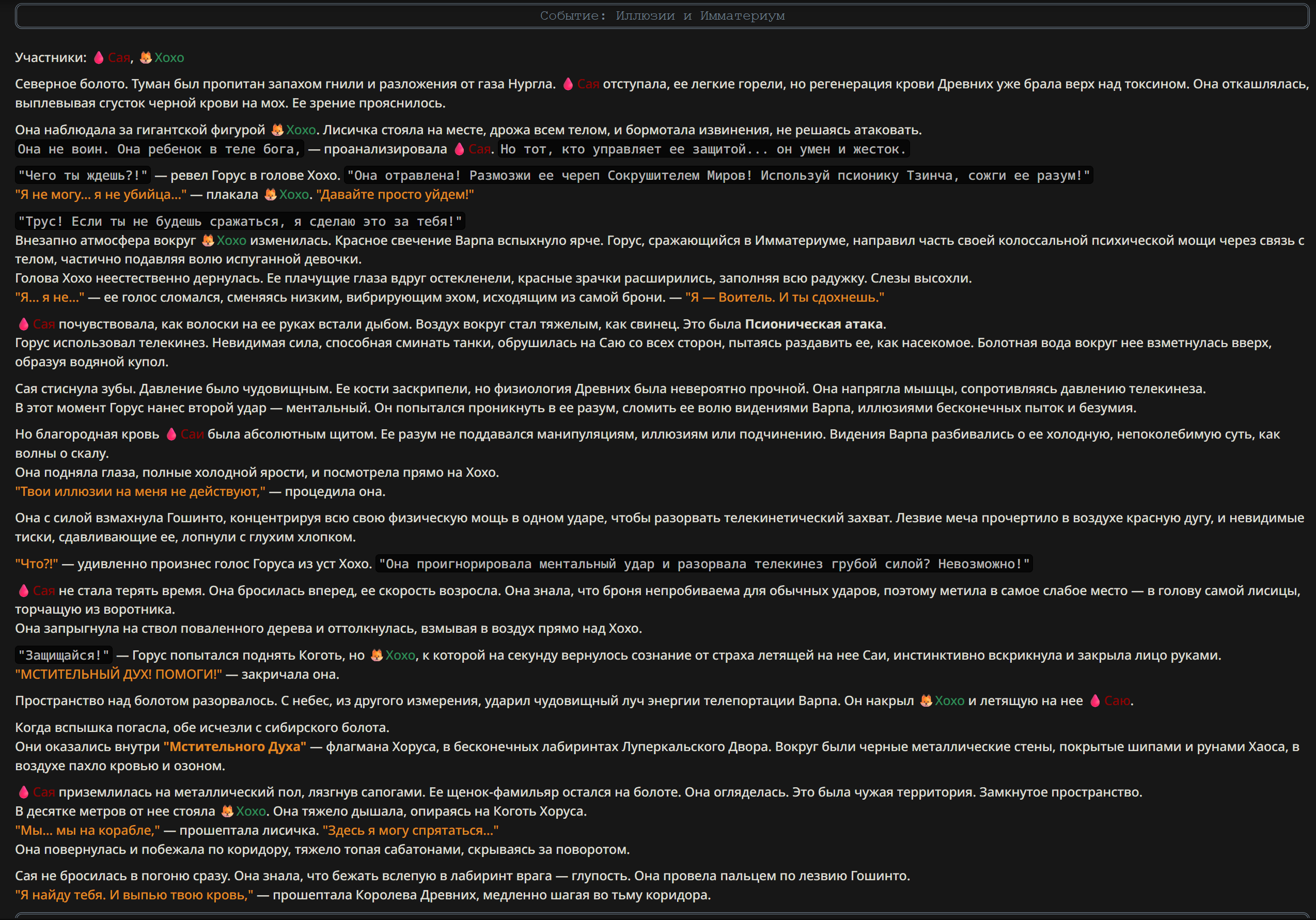Open the Хохо mention before "и летящую на нее"
The image size is (1316, 920).
tap(950, 700)
